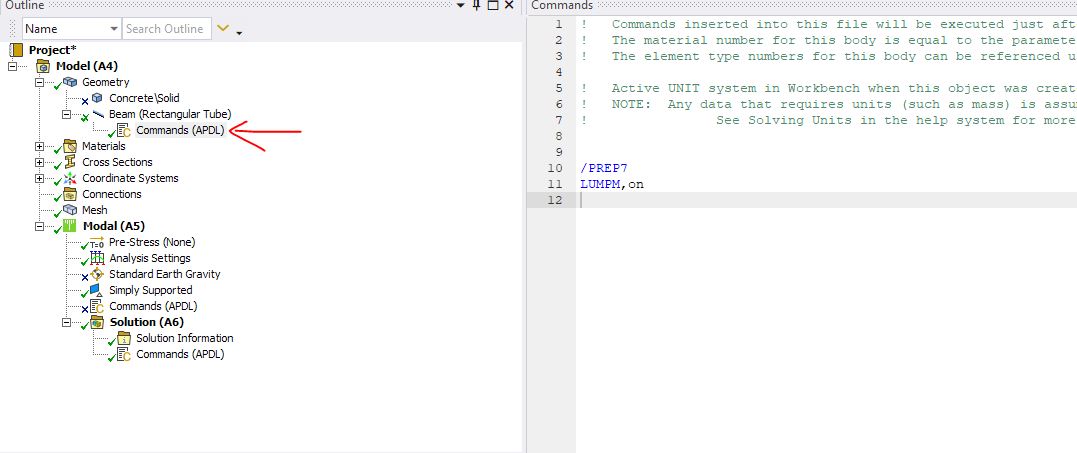The height and width of the screenshot is (453, 1077).
Task: Click the Mesh icon
Action: (70, 210)
